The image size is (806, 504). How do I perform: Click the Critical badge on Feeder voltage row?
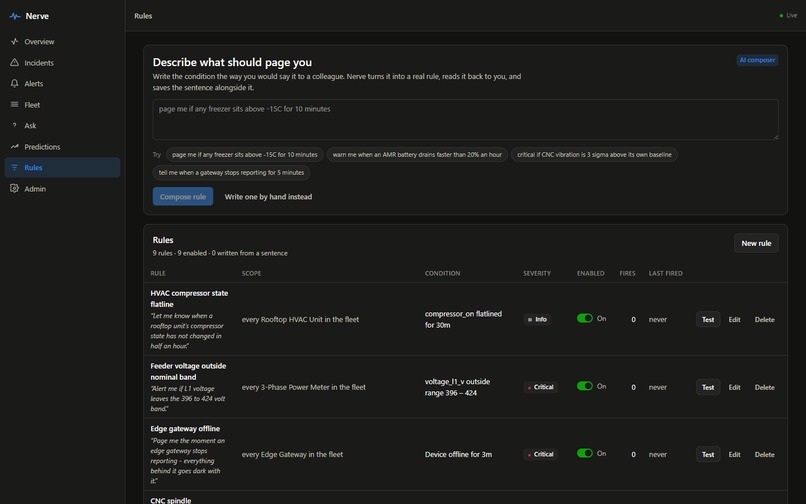point(540,387)
